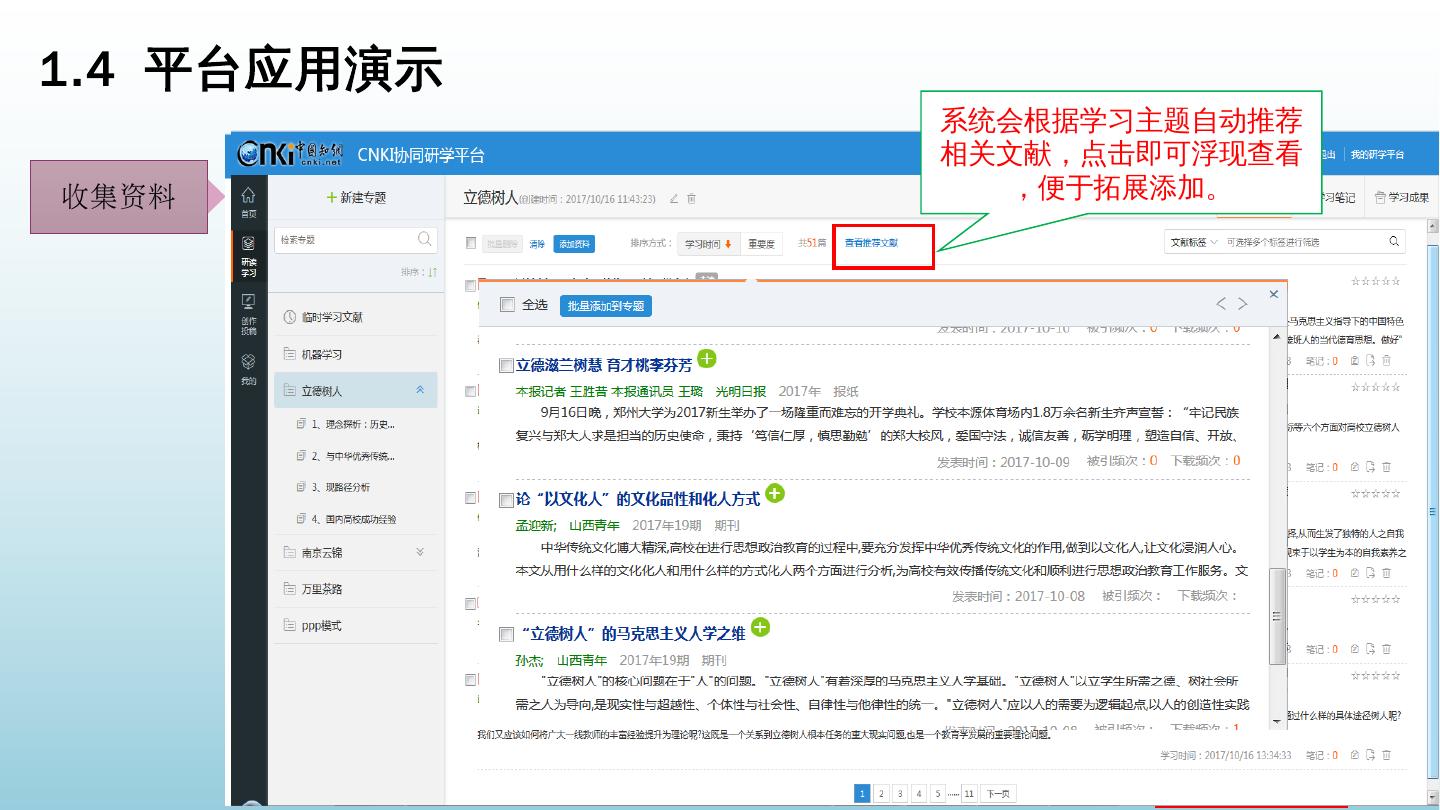
Task: Click green plus next to 论"以文化人" article
Action: (775, 493)
